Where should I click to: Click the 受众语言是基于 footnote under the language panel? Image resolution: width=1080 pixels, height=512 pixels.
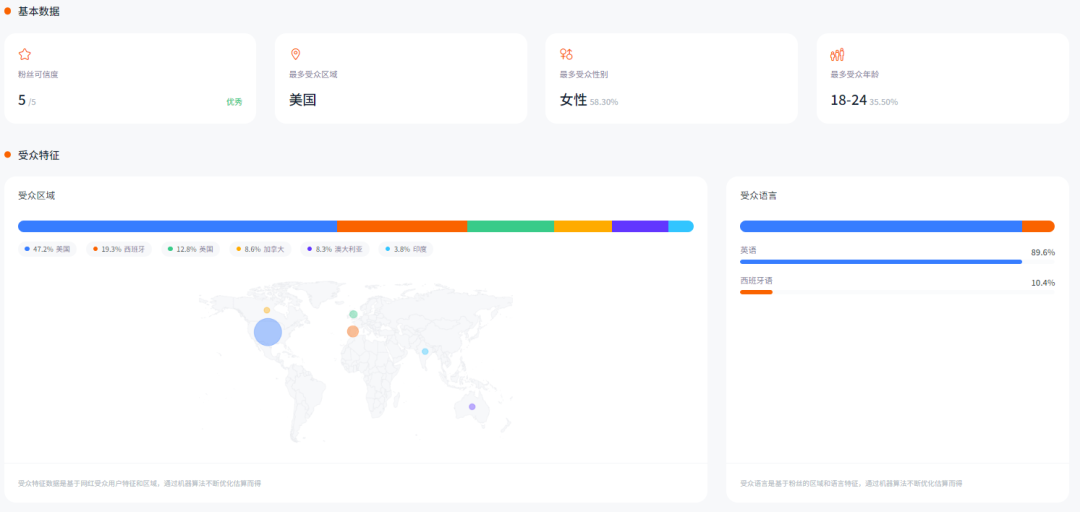click(x=851, y=483)
